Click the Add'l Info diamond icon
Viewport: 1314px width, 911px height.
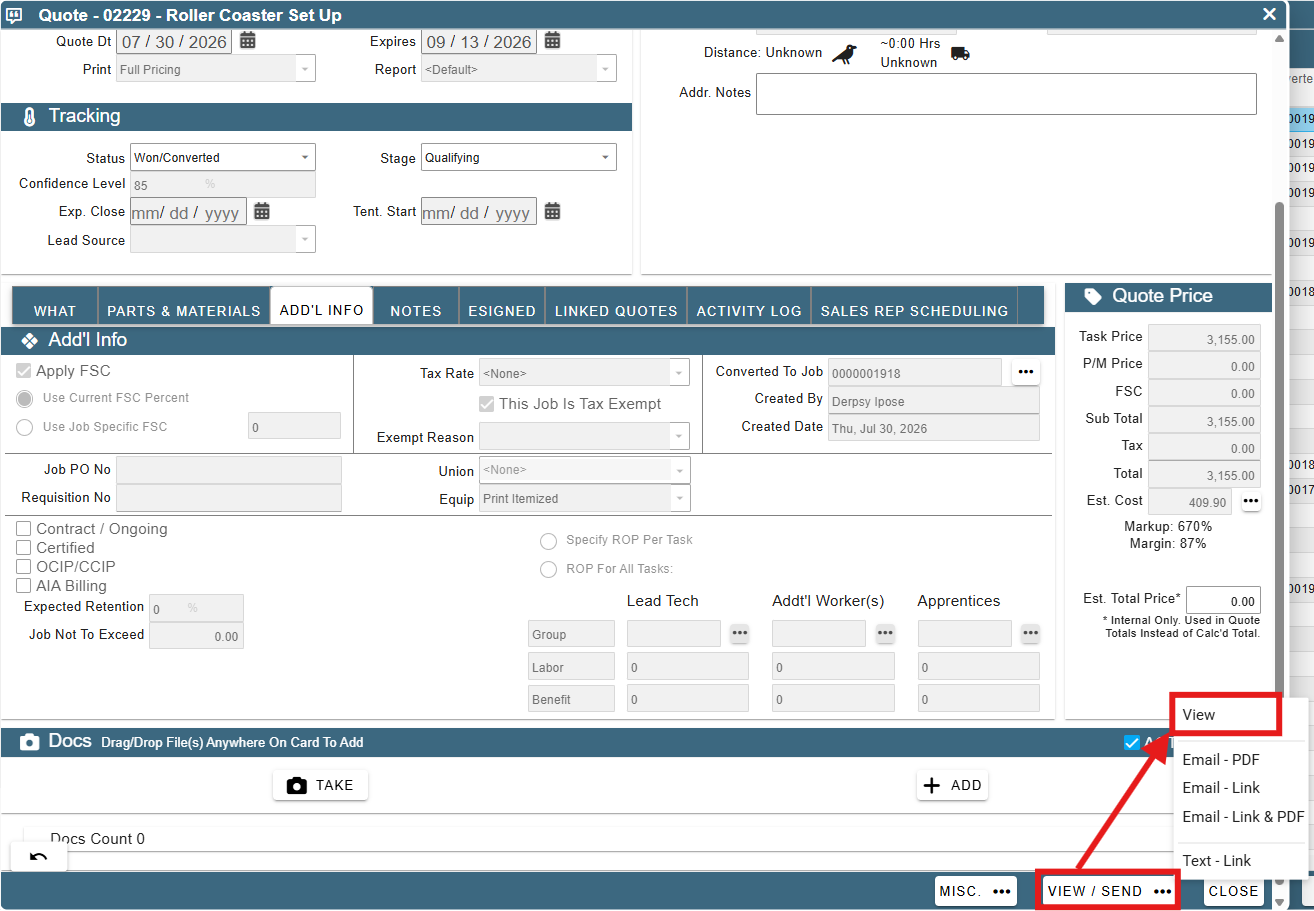coord(29,340)
